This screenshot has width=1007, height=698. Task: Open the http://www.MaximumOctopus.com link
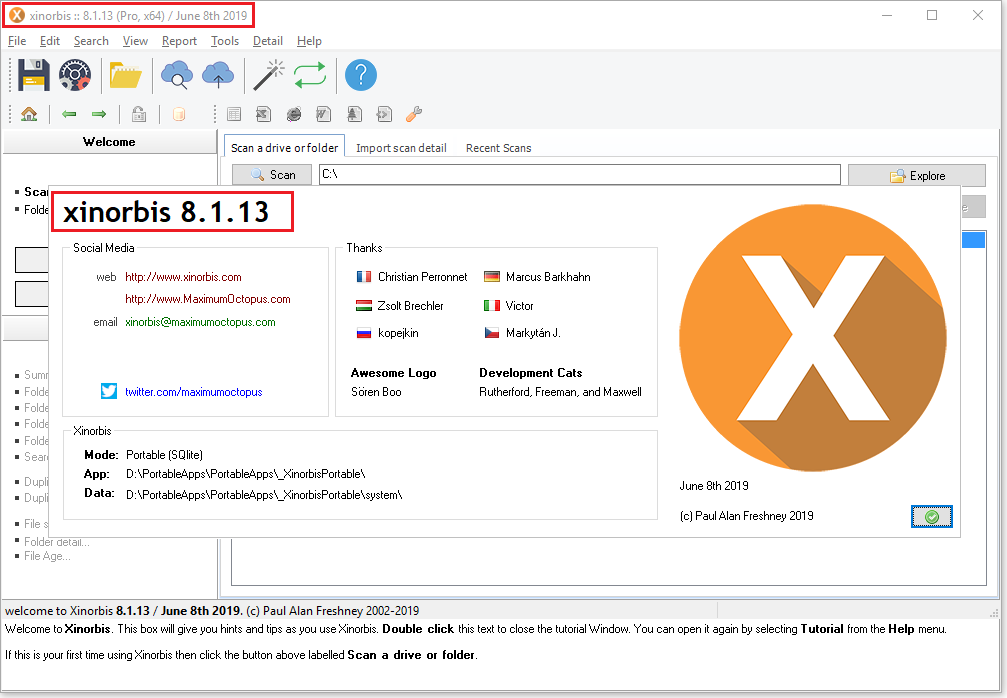[207, 299]
